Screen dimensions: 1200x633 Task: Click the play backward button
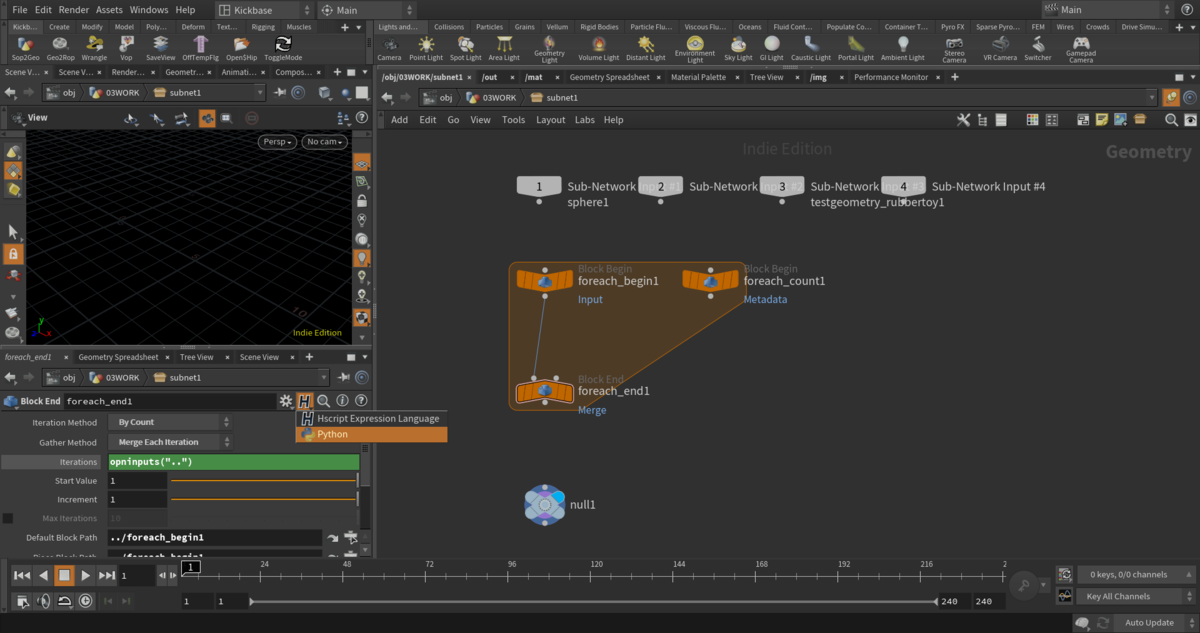pyautogui.click(x=43, y=575)
